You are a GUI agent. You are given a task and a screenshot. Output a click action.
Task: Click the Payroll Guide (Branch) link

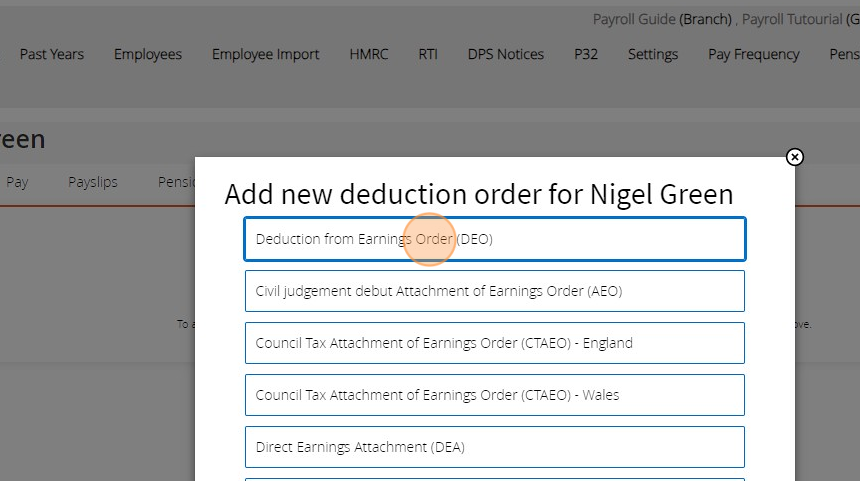click(x=662, y=19)
